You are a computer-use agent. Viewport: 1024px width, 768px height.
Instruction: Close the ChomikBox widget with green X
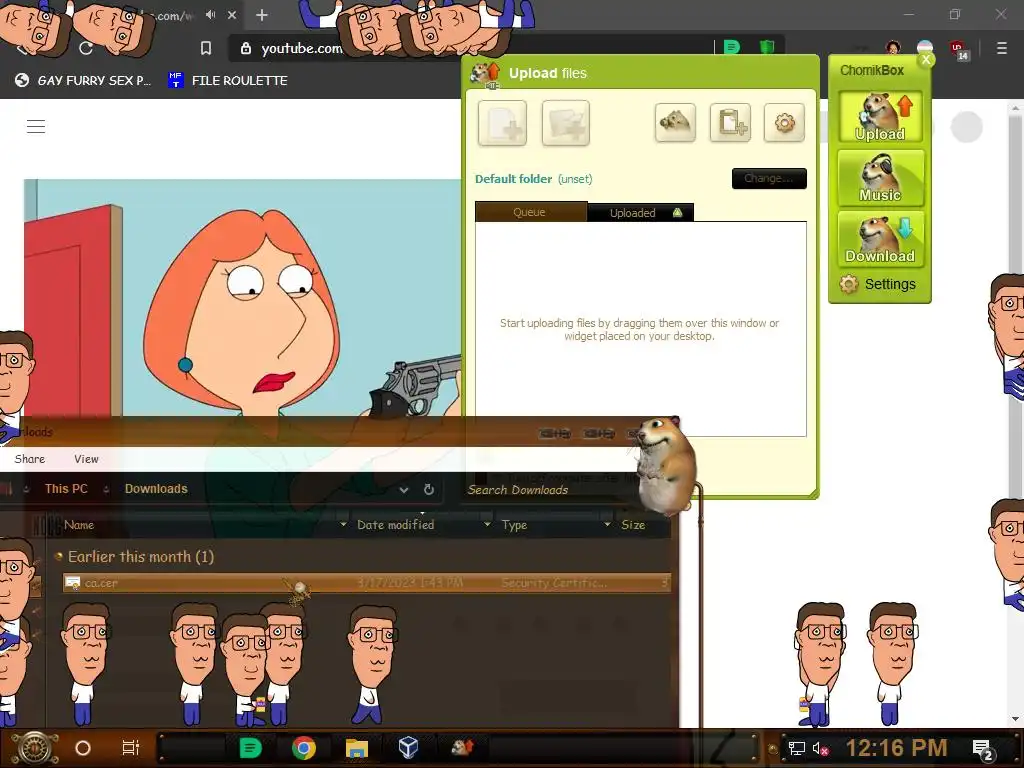coord(926,60)
